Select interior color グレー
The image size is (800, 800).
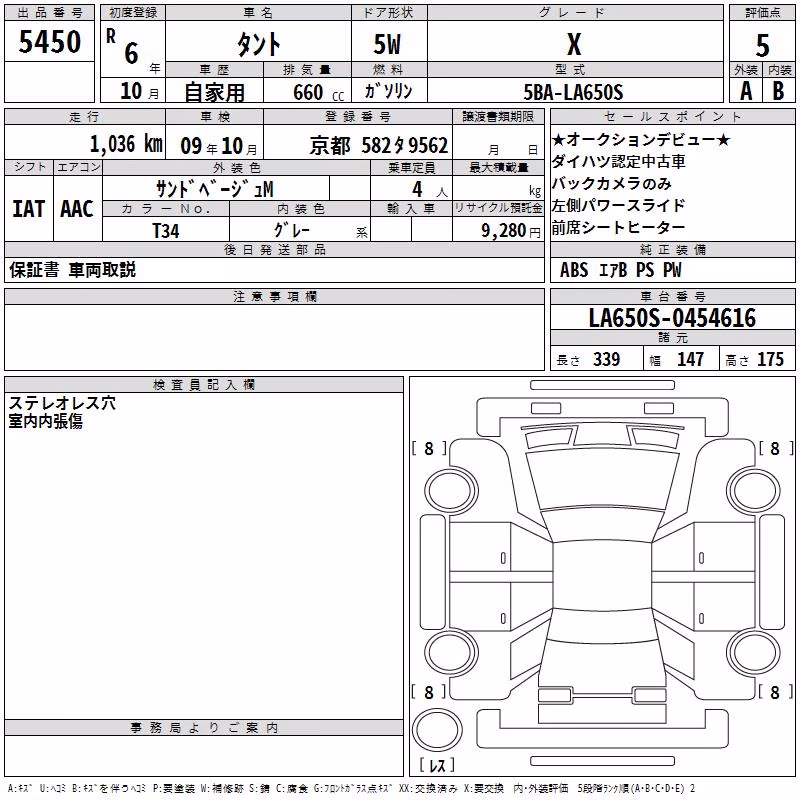(x=291, y=230)
